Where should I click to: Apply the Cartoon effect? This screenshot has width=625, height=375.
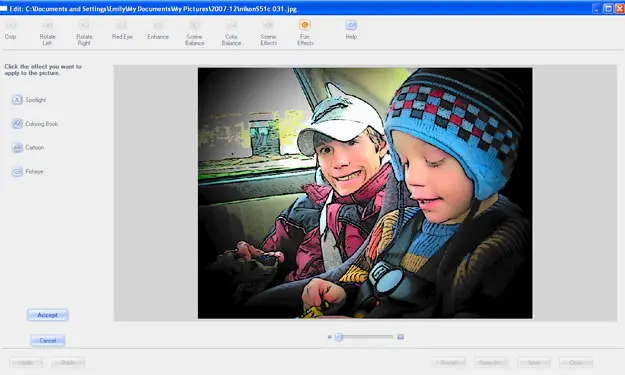[28, 147]
